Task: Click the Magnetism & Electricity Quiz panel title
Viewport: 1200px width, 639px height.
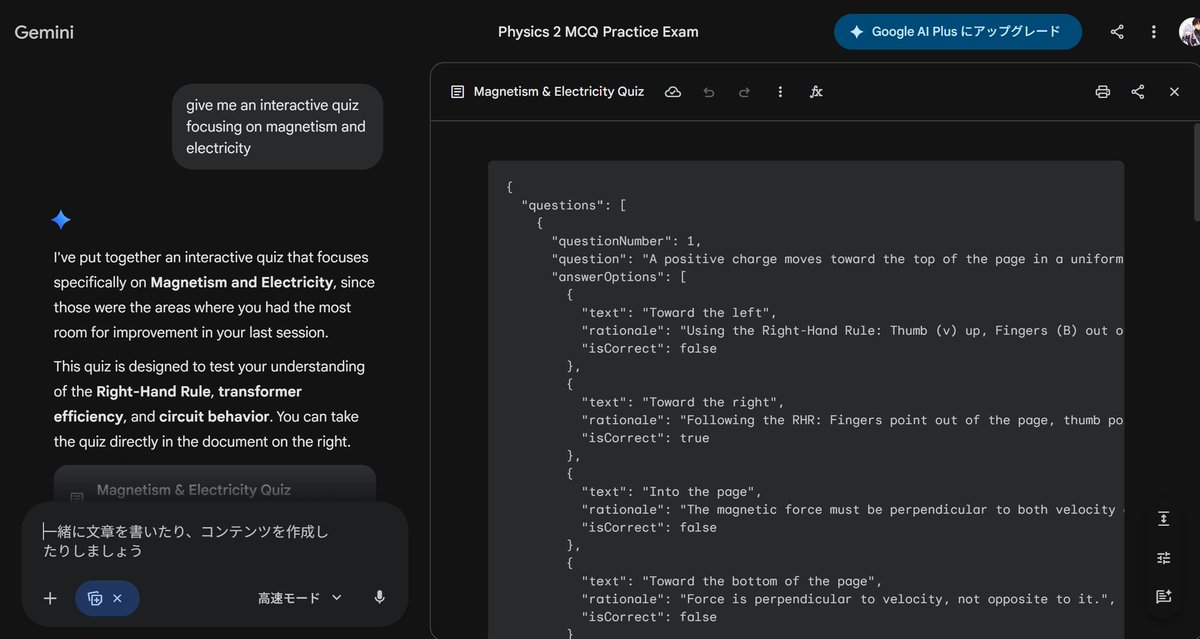Action: (x=559, y=92)
